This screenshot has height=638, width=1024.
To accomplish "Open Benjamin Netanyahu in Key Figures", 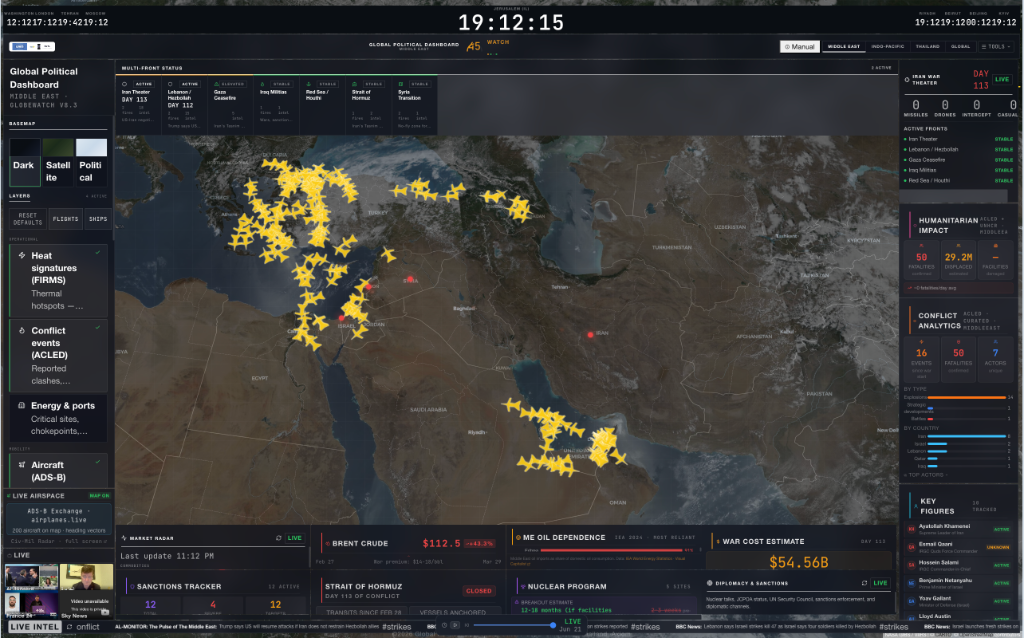I will click(959, 582).
